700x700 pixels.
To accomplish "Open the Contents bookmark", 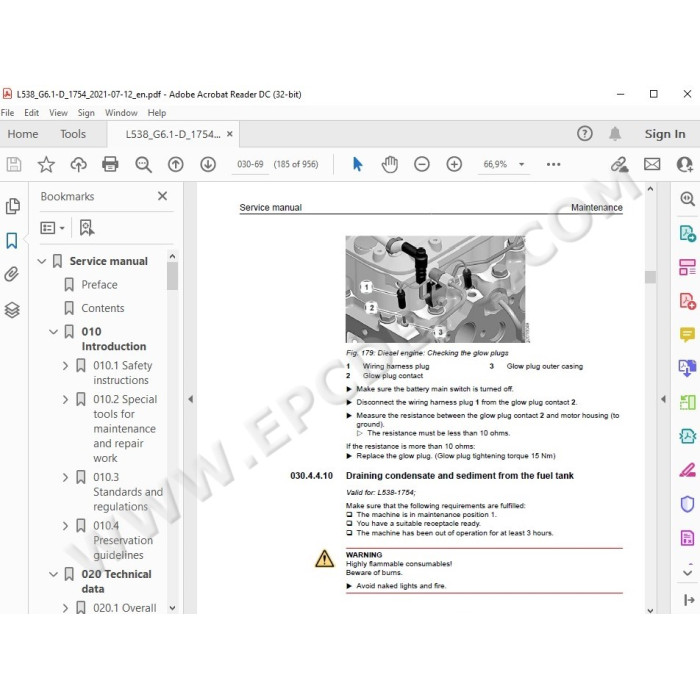I will click(x=103, y=308).
